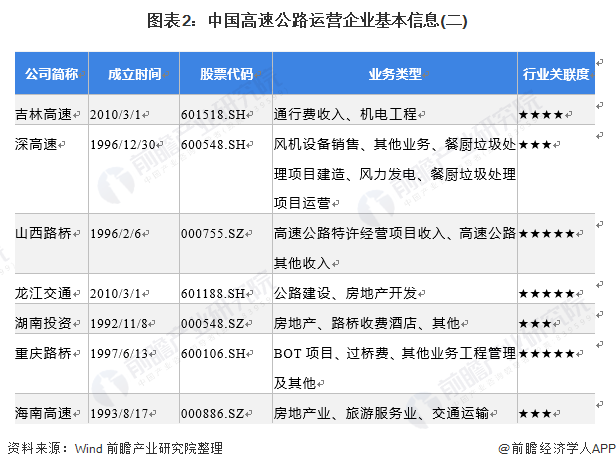Click the 业务类型 column header
This screenshot has width=616, height=469.
(x=394, y=75)
